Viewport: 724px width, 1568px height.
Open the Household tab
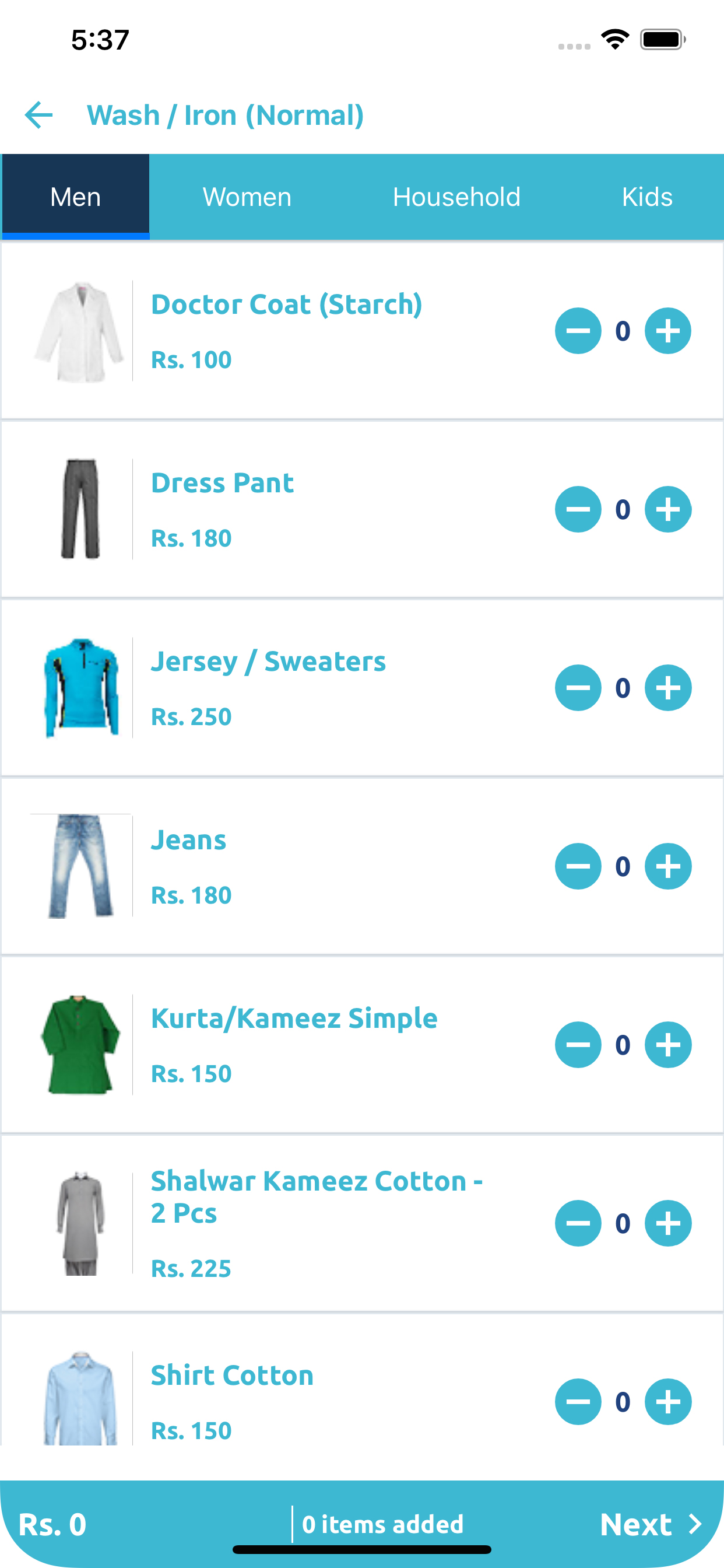click(x=456, y=197)
